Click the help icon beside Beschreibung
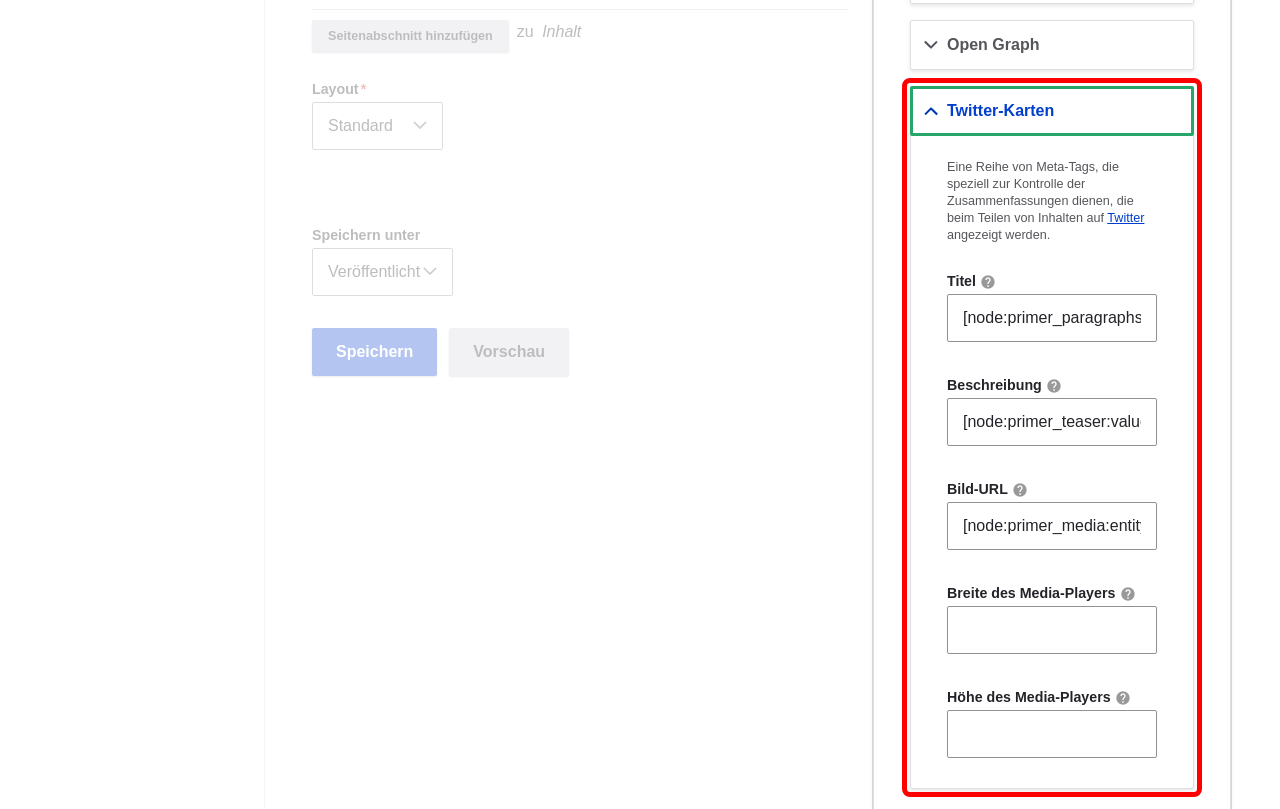 pyautogui.click(x=1054, y=386)
